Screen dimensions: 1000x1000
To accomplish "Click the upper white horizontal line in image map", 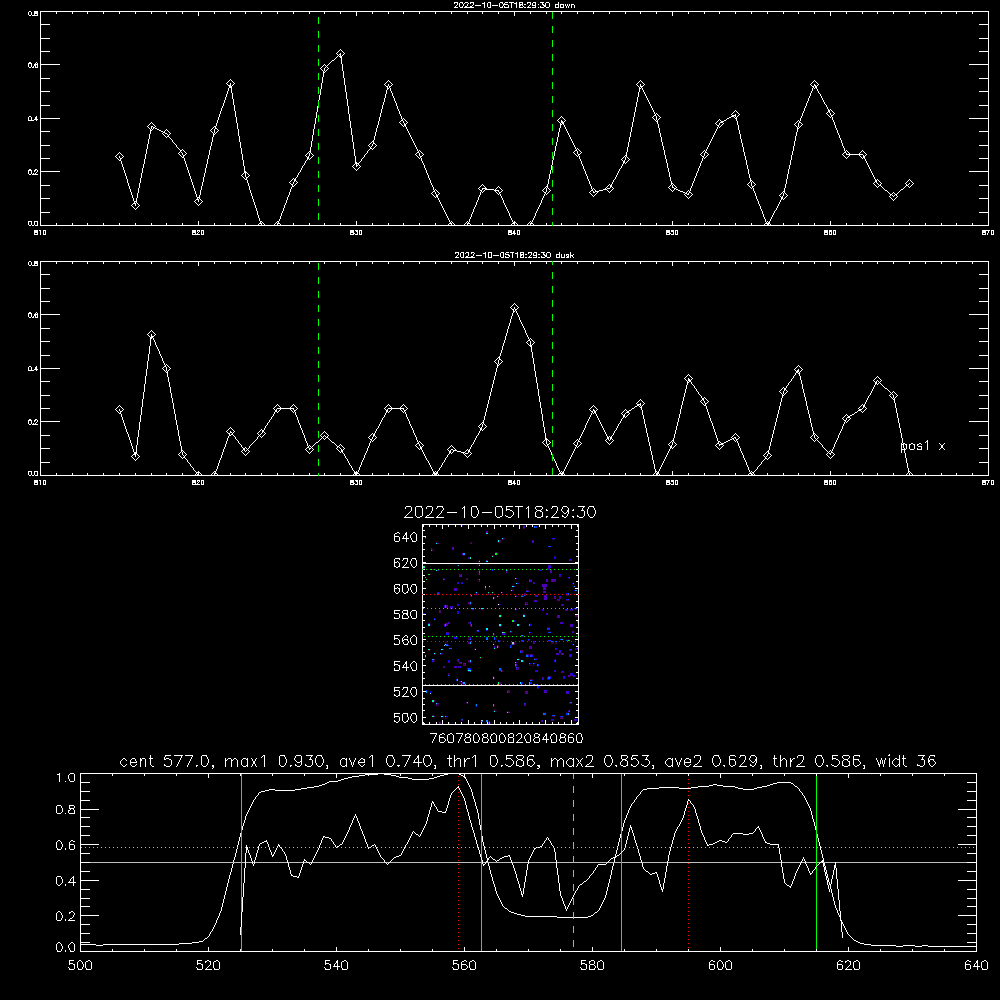I will pos(500,563).
